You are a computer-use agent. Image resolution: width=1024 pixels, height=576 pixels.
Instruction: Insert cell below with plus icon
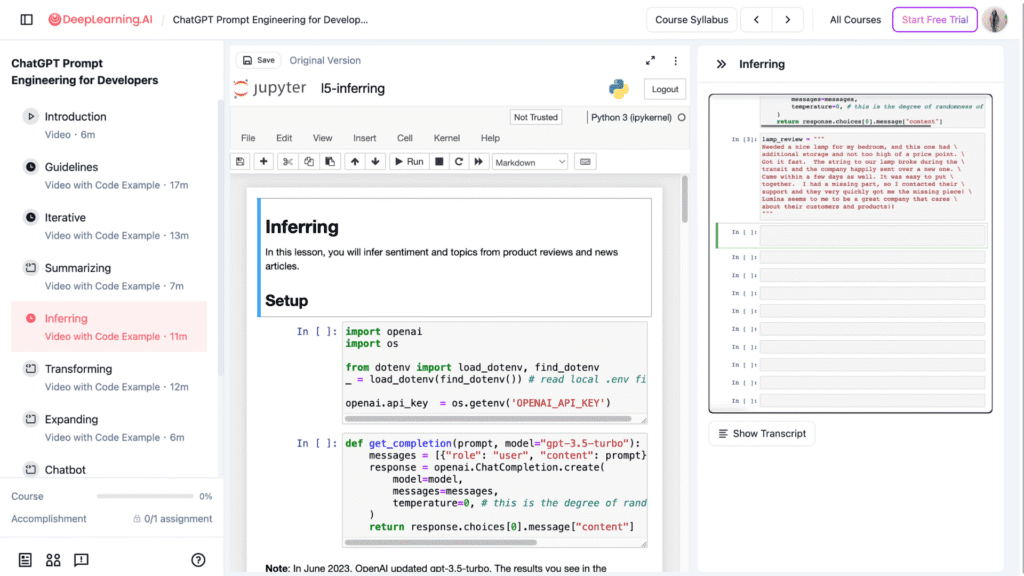coord(263,162)
